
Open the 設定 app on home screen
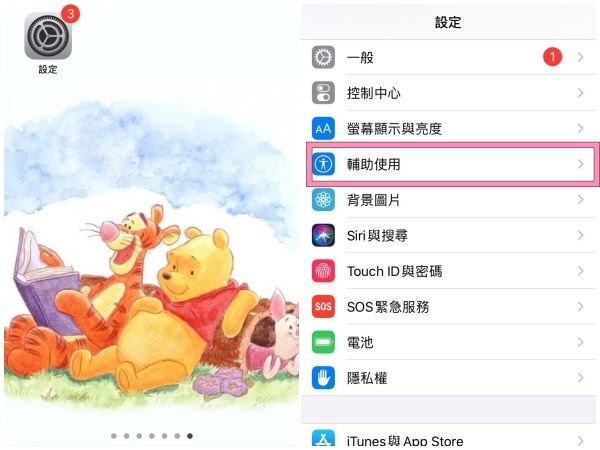pos(48,36)
